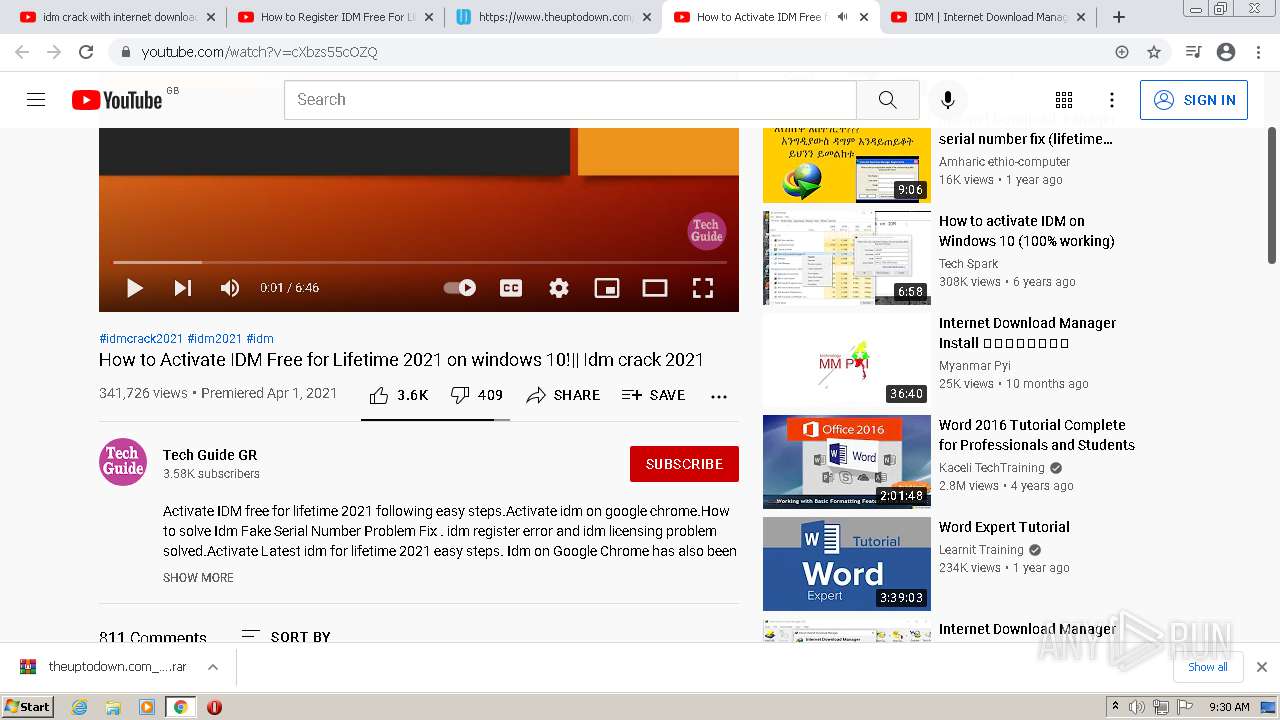Toggle the autoplay switch in player
Image resolution: width=1280 pixels, height=720 pixels.
(x=460, y=288)
